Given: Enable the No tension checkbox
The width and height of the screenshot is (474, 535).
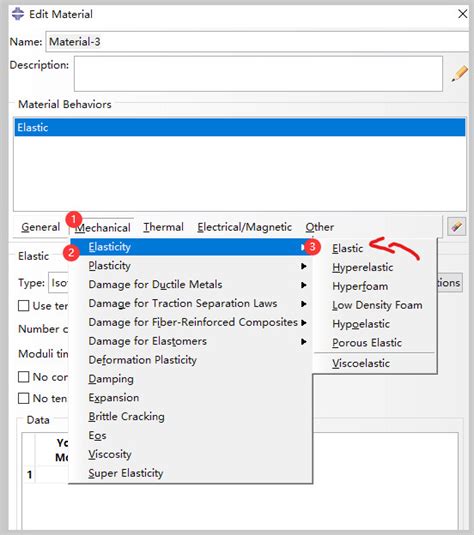Looking at the screenshot, I should tap(23, 398).
